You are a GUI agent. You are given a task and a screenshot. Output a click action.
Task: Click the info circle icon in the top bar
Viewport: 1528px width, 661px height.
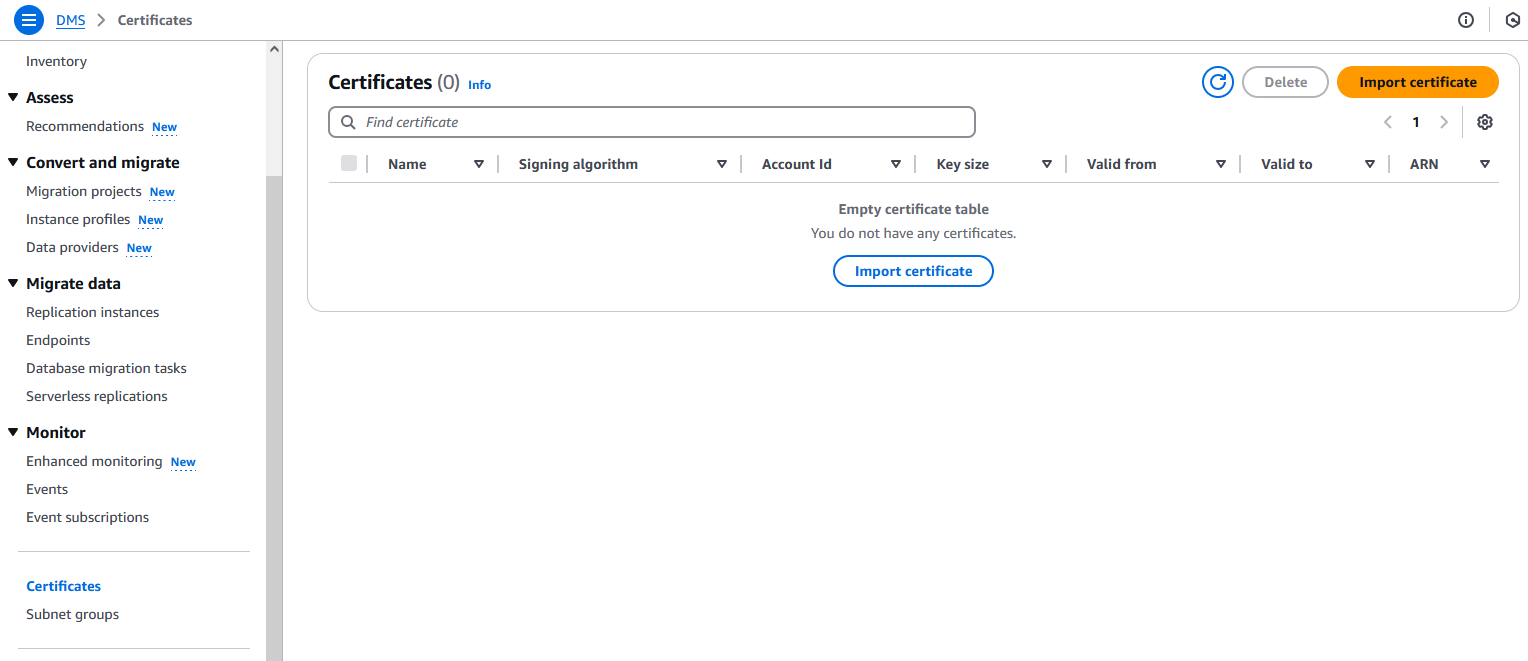pos(1465,19)
